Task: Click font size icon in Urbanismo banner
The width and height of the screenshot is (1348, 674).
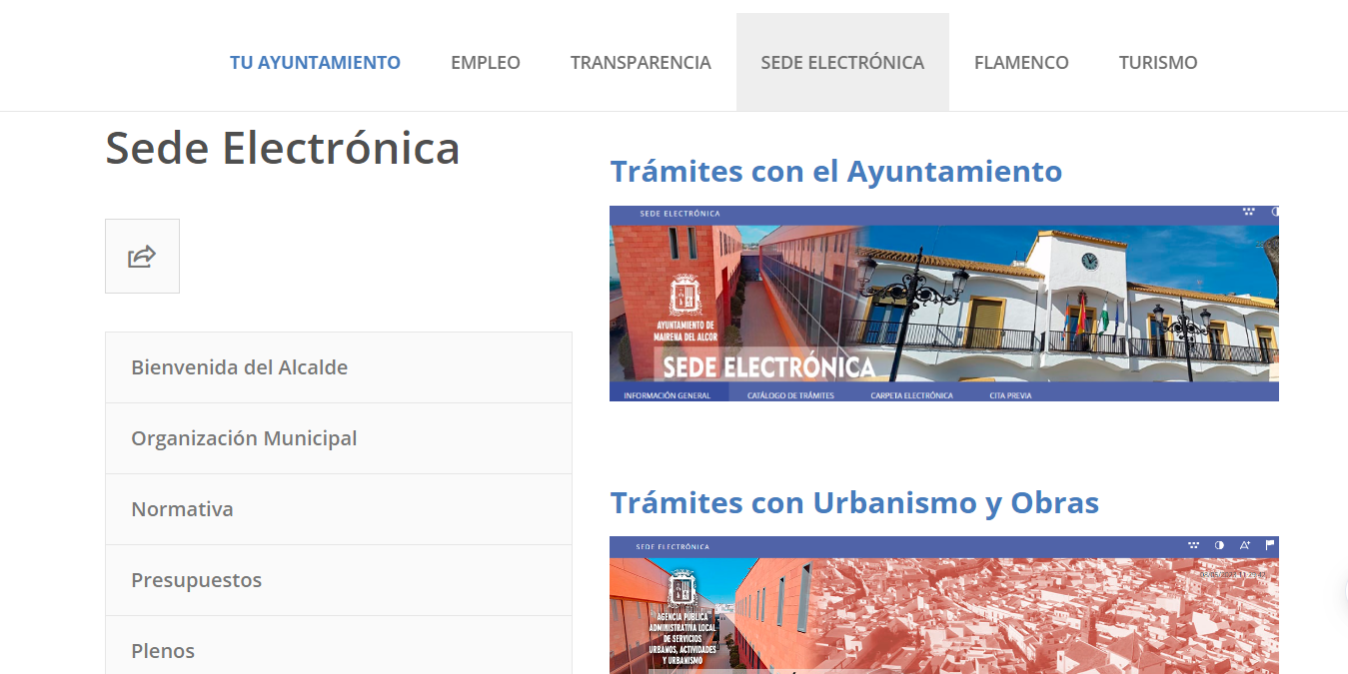Action: pyautogui.click(x=1245, y=545)
